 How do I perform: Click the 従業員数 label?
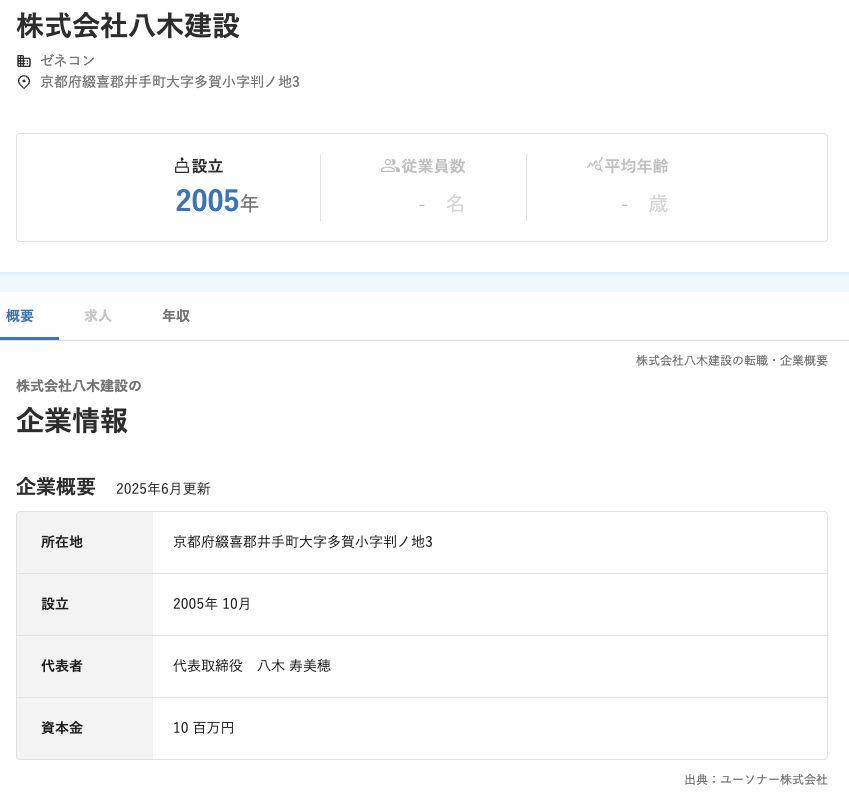click(433, 166)
